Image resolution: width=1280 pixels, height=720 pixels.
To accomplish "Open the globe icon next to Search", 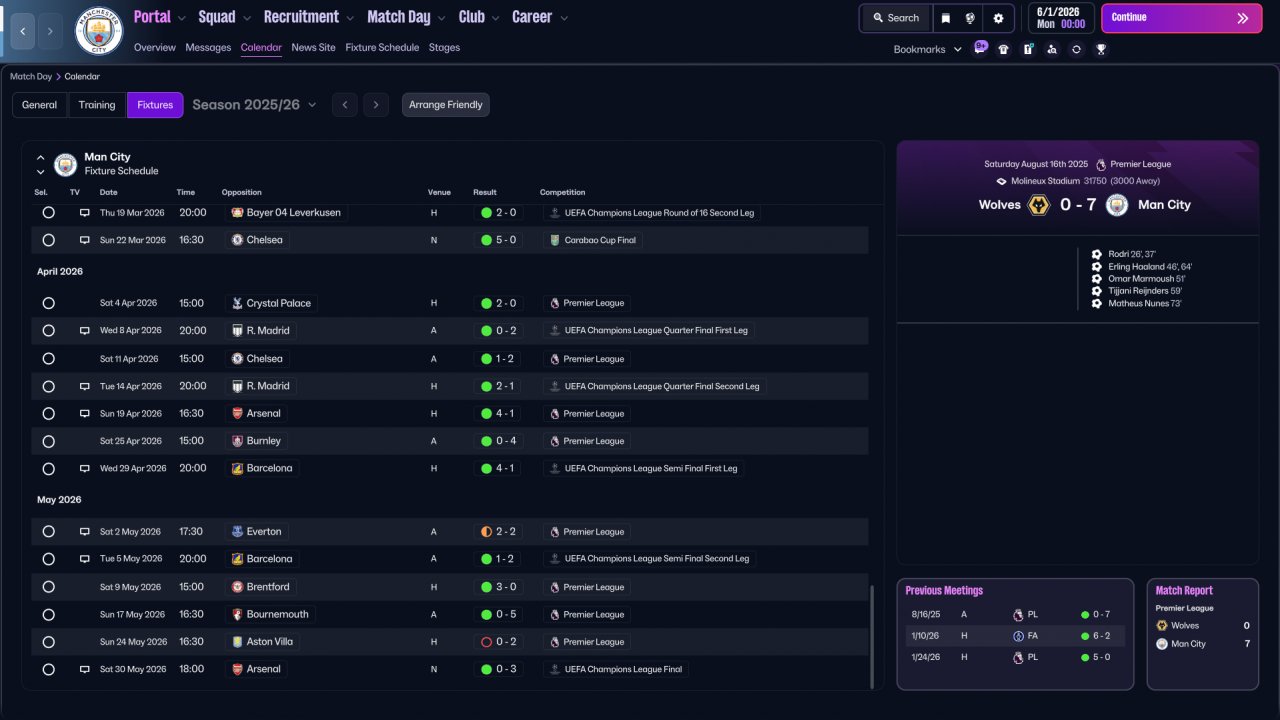I will [x=970, y=18].
